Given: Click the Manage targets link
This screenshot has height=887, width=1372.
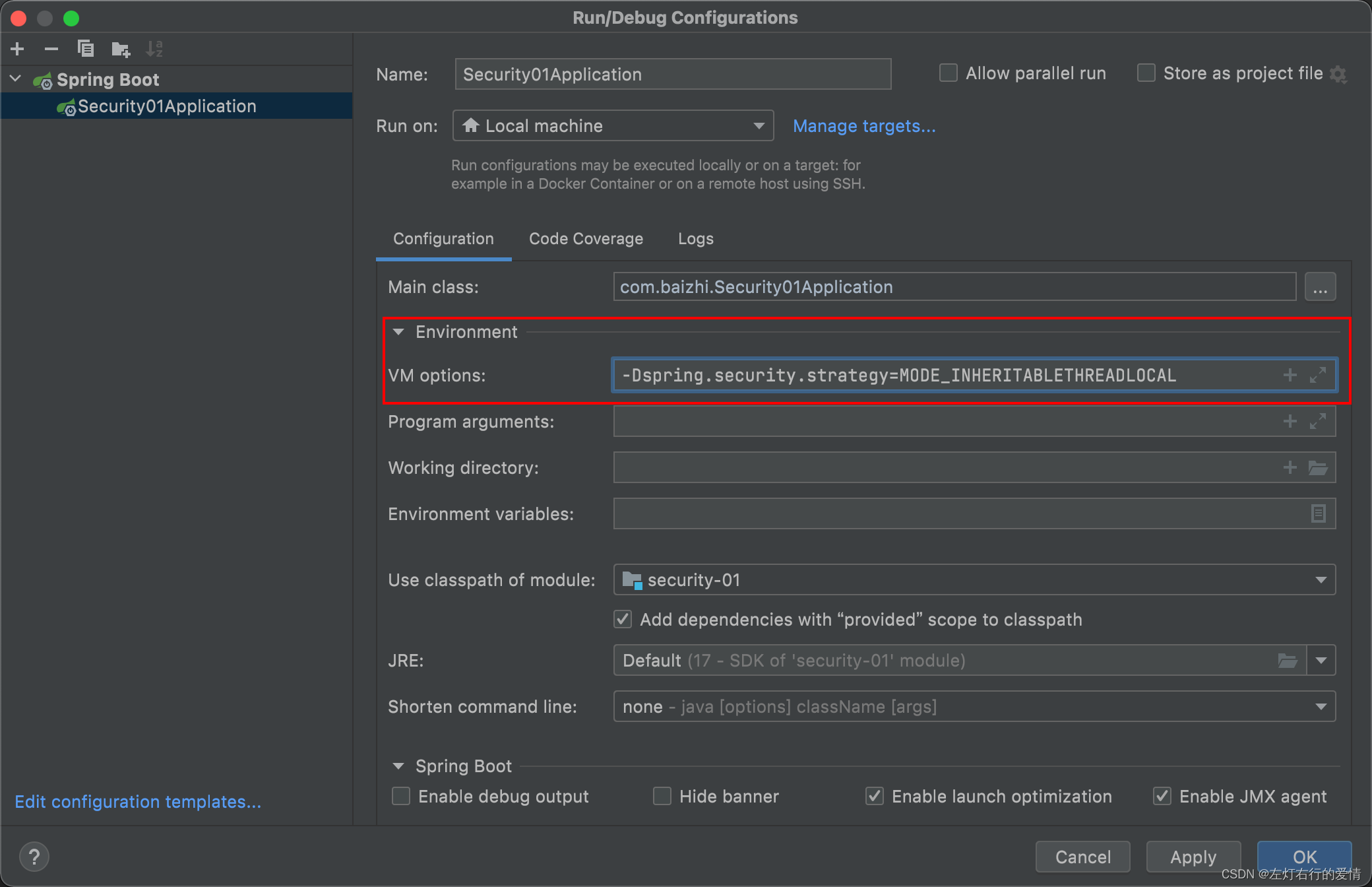Looking at the screenshot, I should pos(862,126).
